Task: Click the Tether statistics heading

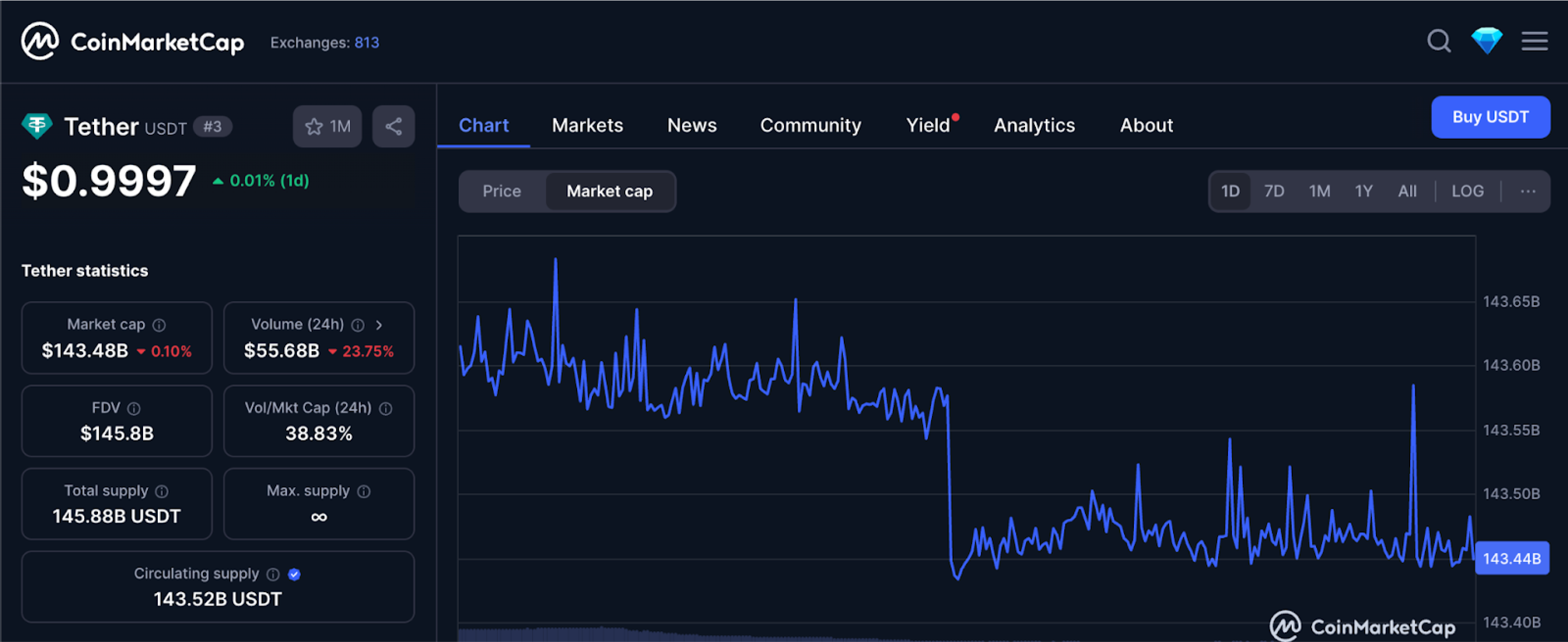Action: 85,271
